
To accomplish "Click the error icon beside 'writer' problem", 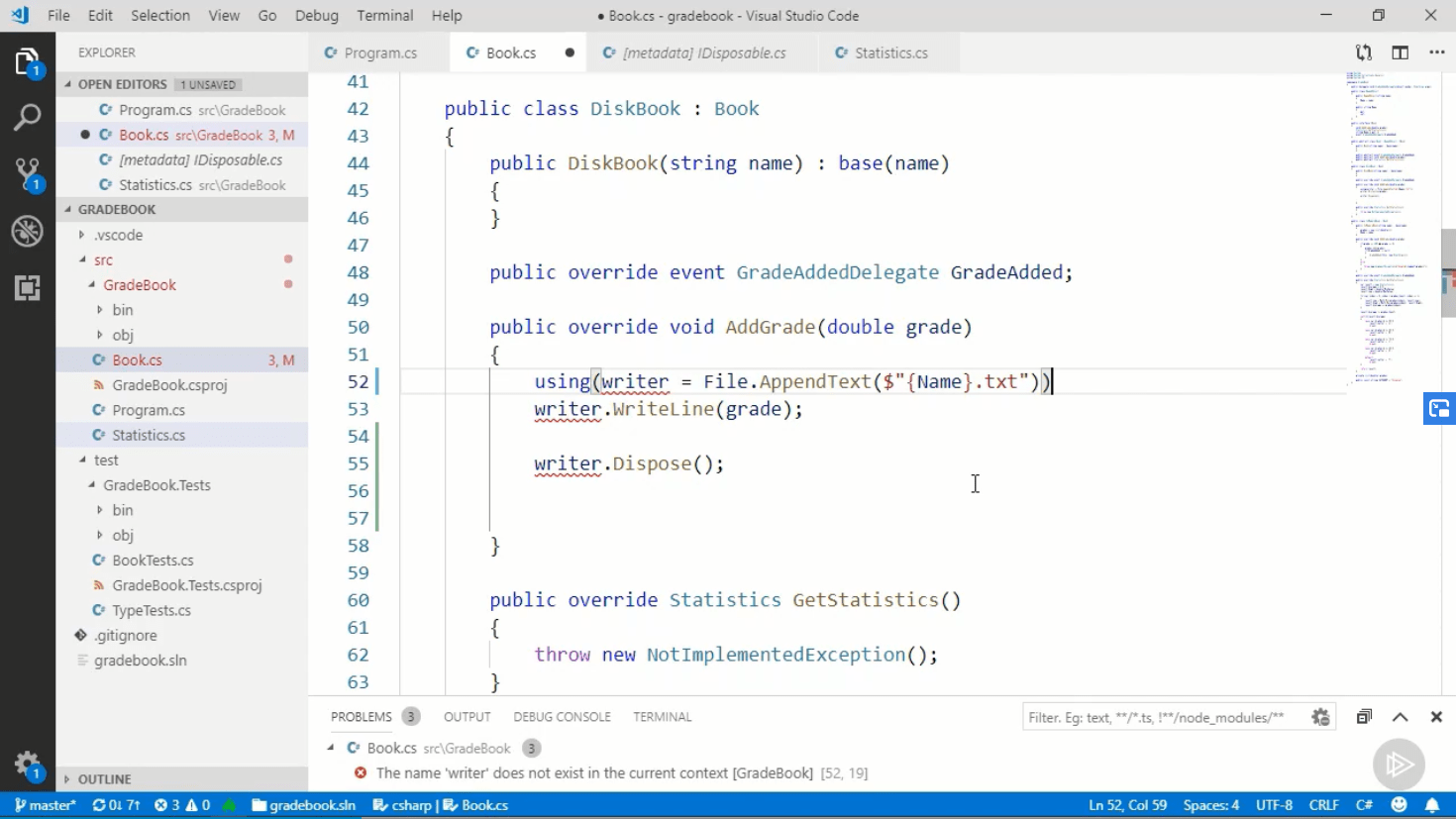I will pos(361,773).
